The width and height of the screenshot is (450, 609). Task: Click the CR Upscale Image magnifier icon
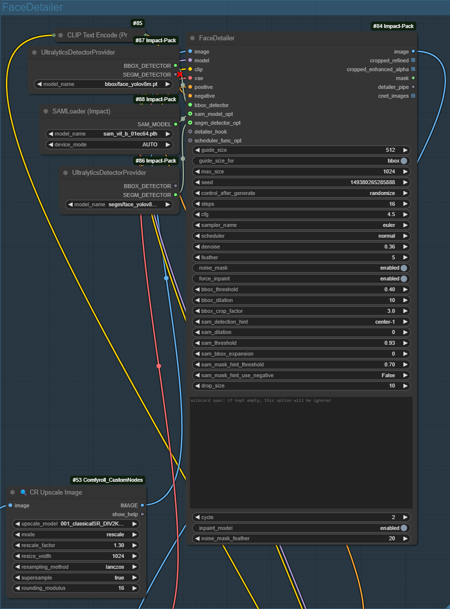23,492
